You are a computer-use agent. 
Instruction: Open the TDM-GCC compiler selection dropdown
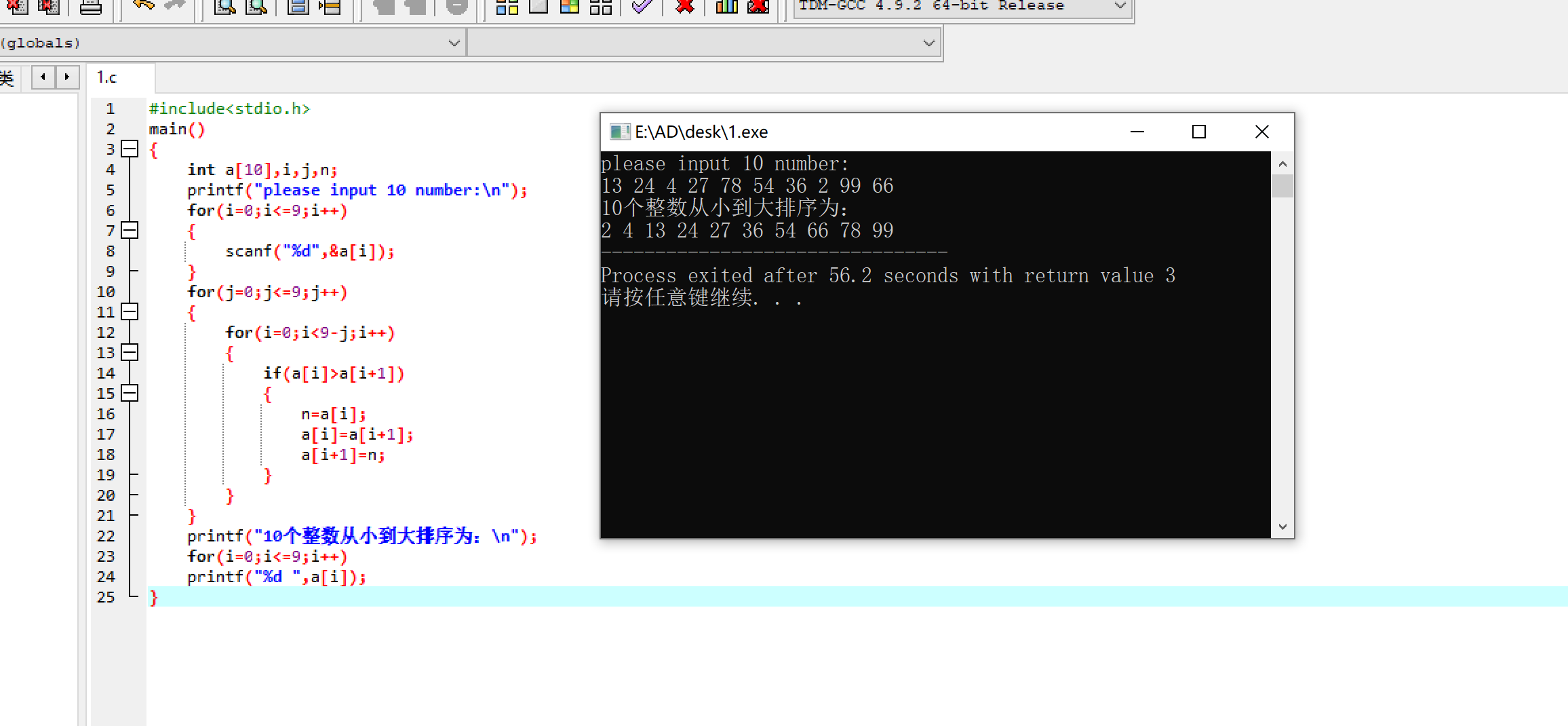pyautogui.click(x=1120, y=7)
